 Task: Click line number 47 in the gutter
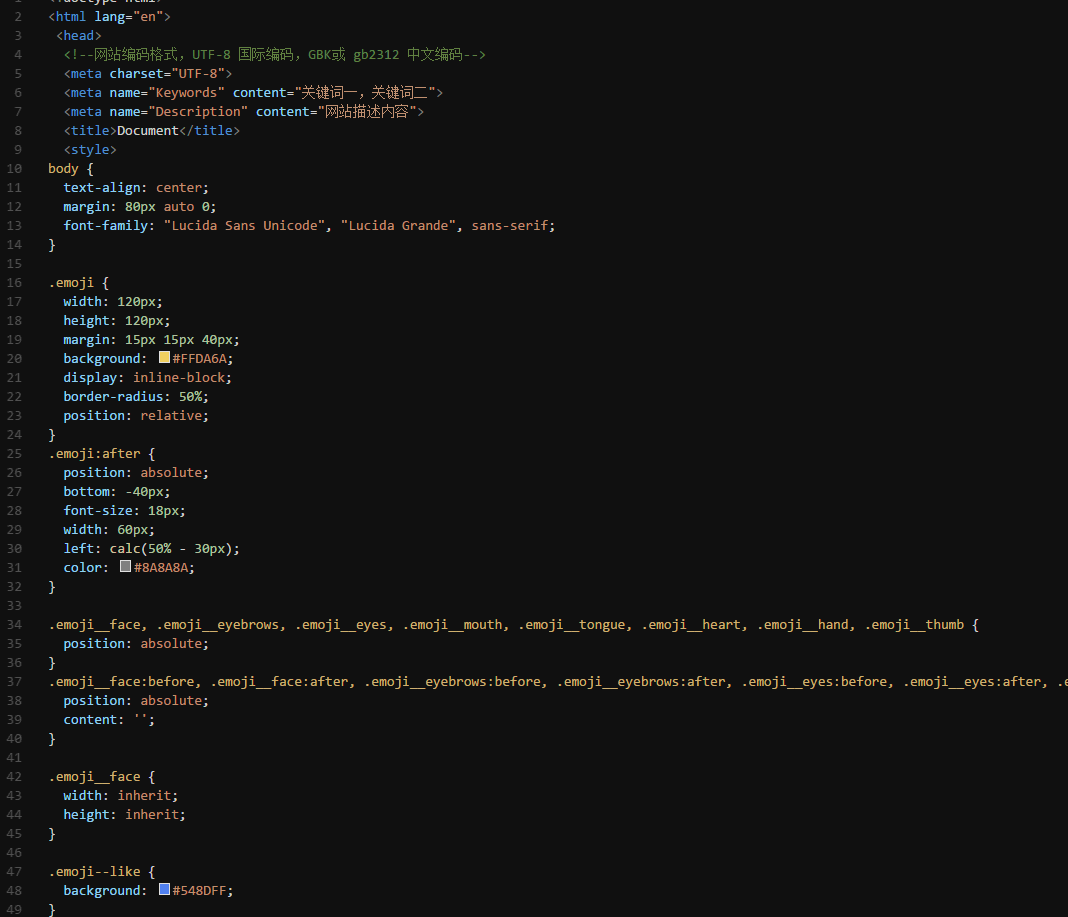coord(14,871)
